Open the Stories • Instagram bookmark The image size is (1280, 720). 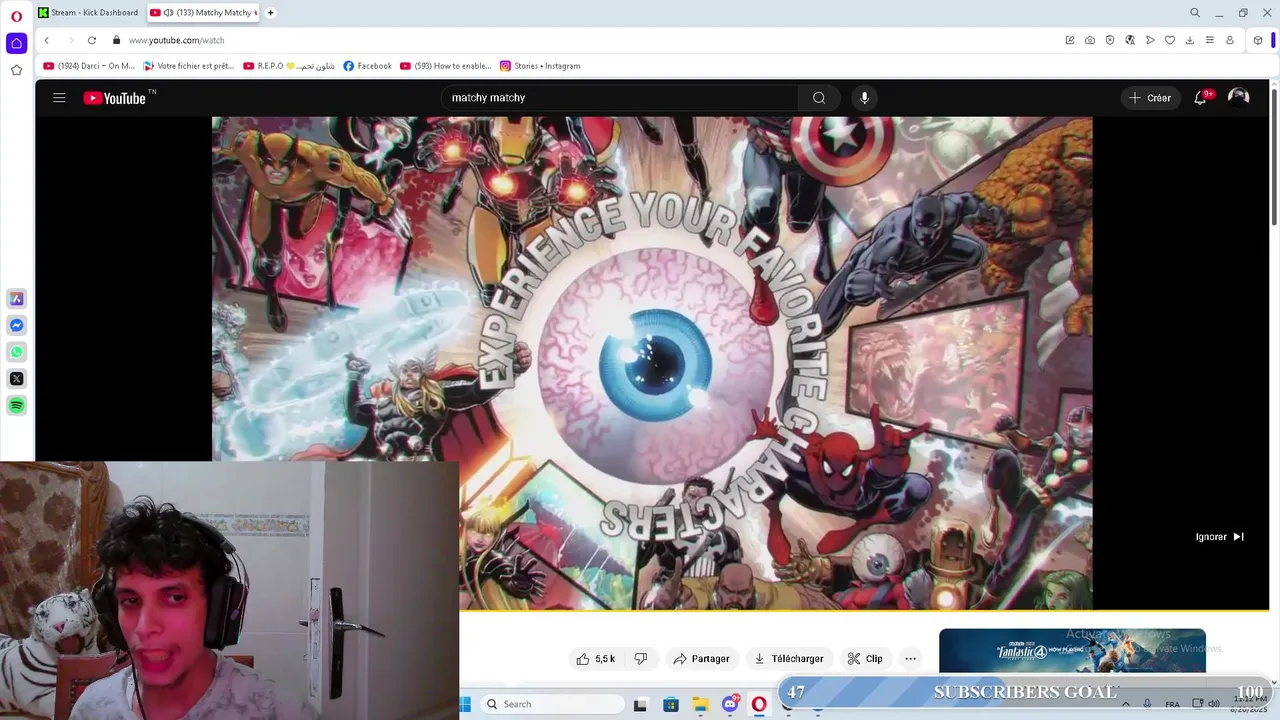coord(540,66)
